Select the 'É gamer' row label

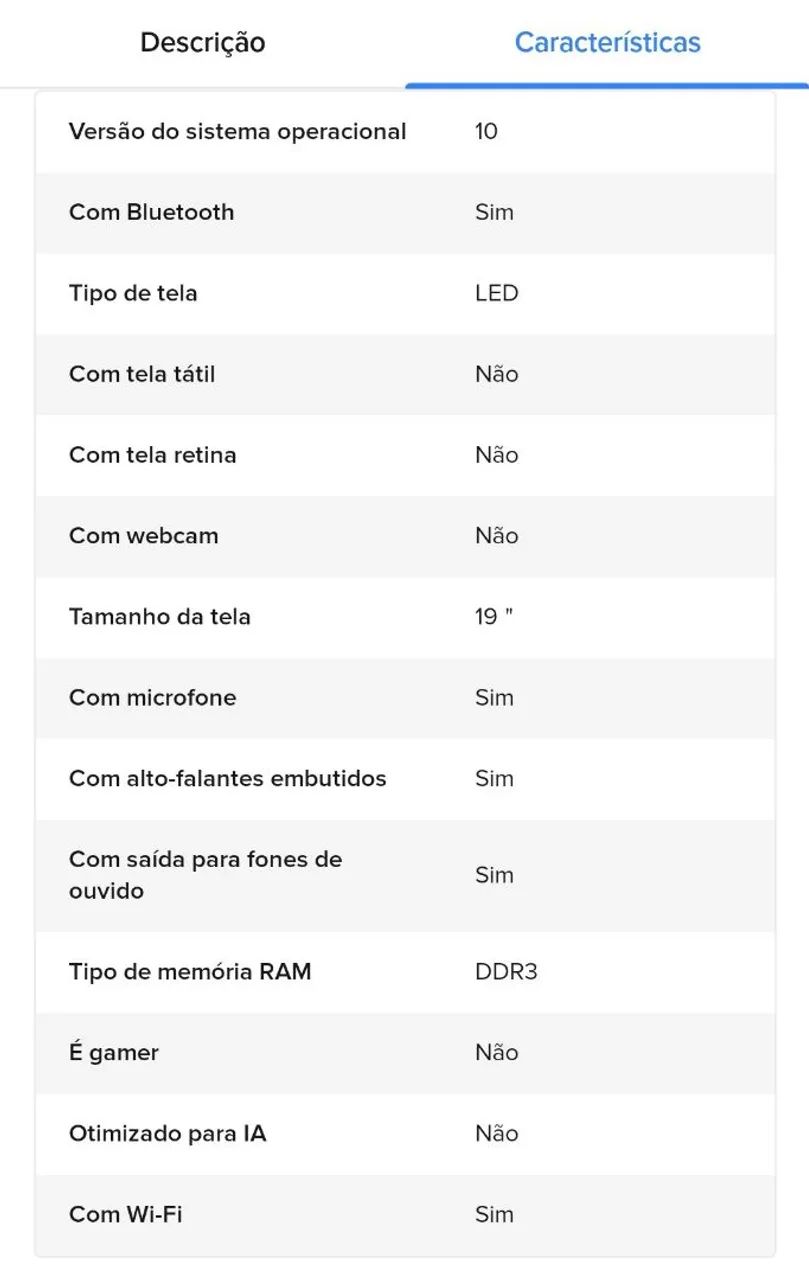(x=113, y=1053)
